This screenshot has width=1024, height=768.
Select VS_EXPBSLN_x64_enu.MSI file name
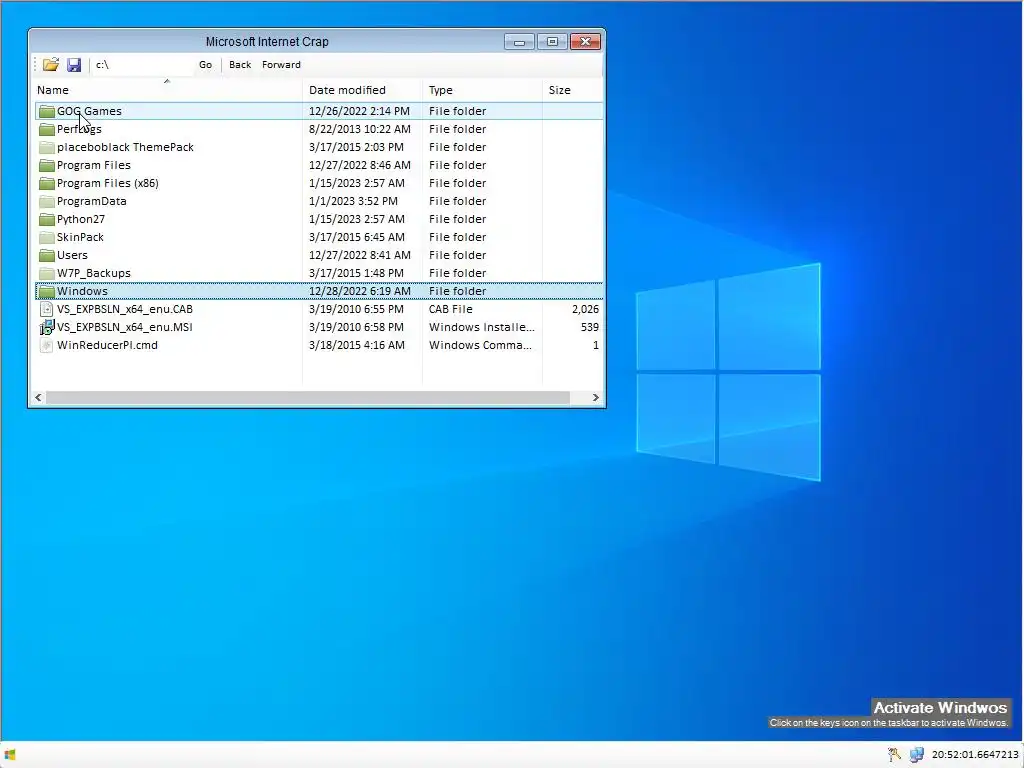(x=125, y=327)
